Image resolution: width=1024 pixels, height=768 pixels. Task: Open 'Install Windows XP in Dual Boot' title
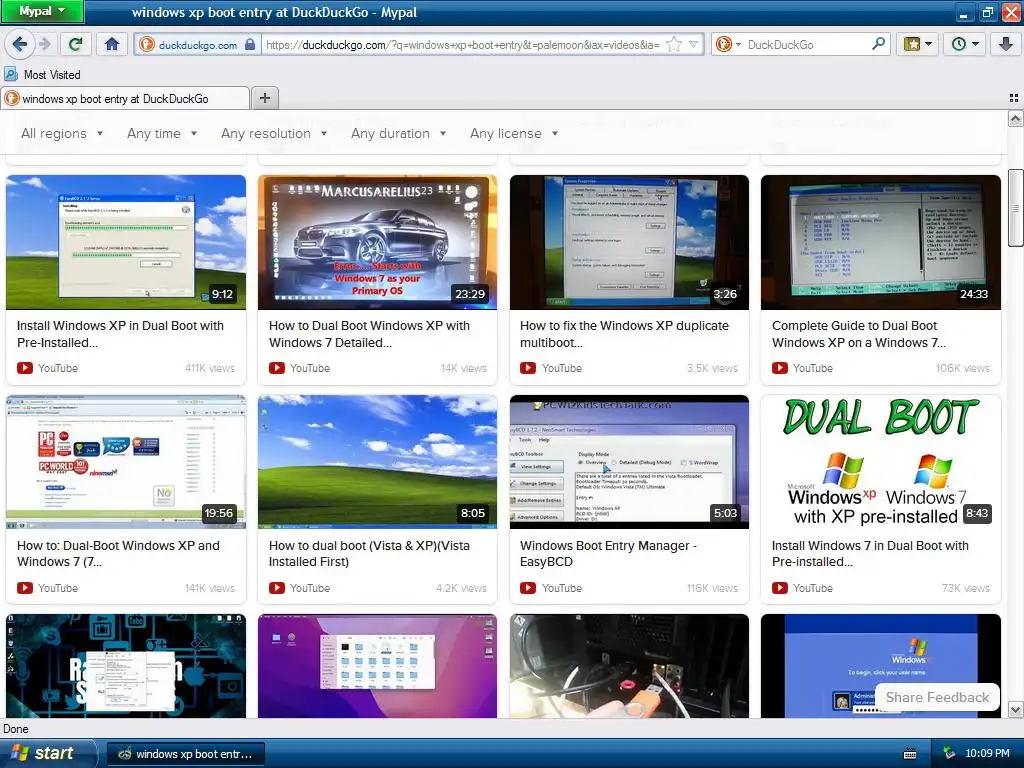[x=120, y=334]
